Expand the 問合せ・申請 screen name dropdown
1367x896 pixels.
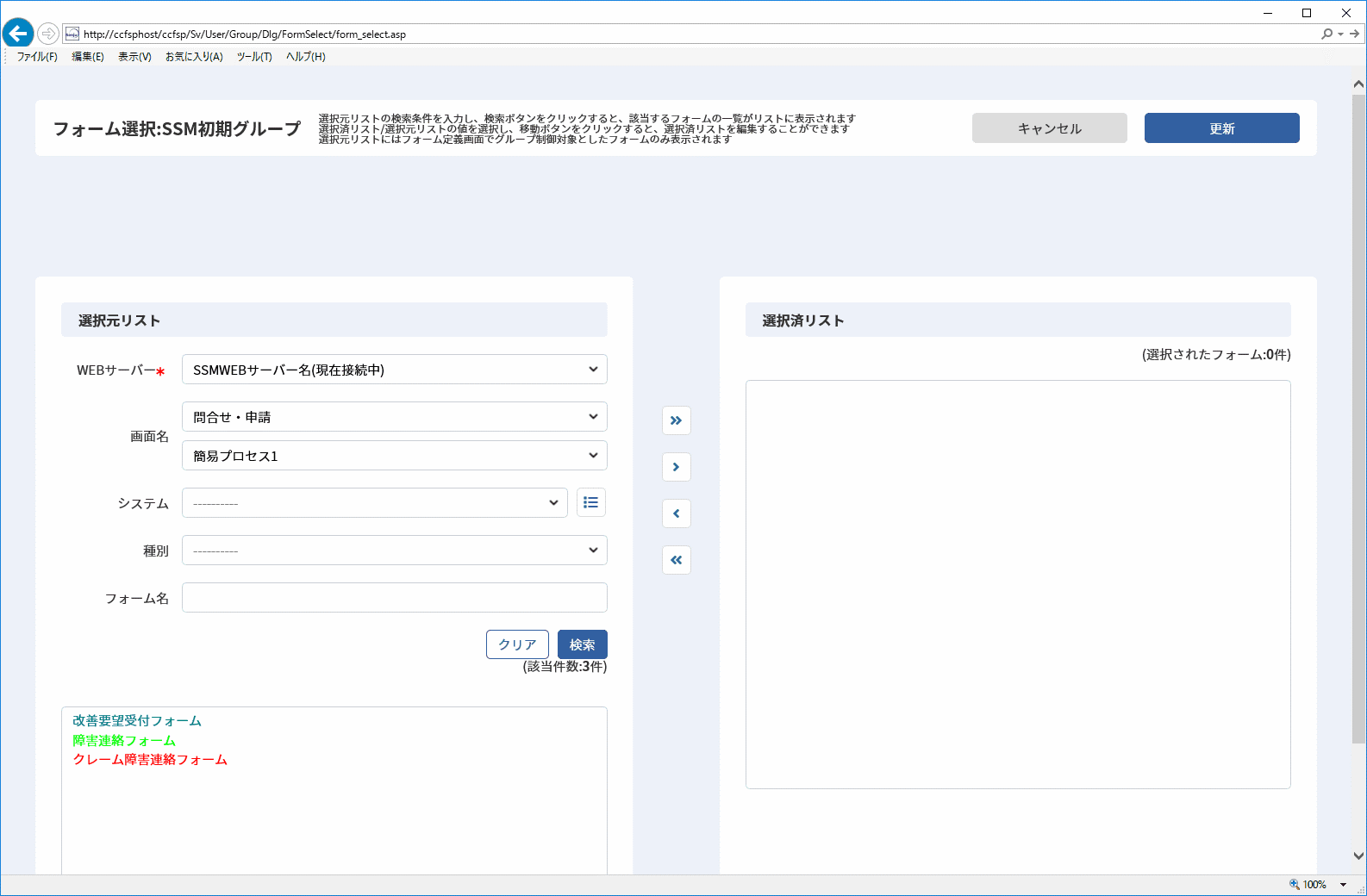click(x=395, y=417)
